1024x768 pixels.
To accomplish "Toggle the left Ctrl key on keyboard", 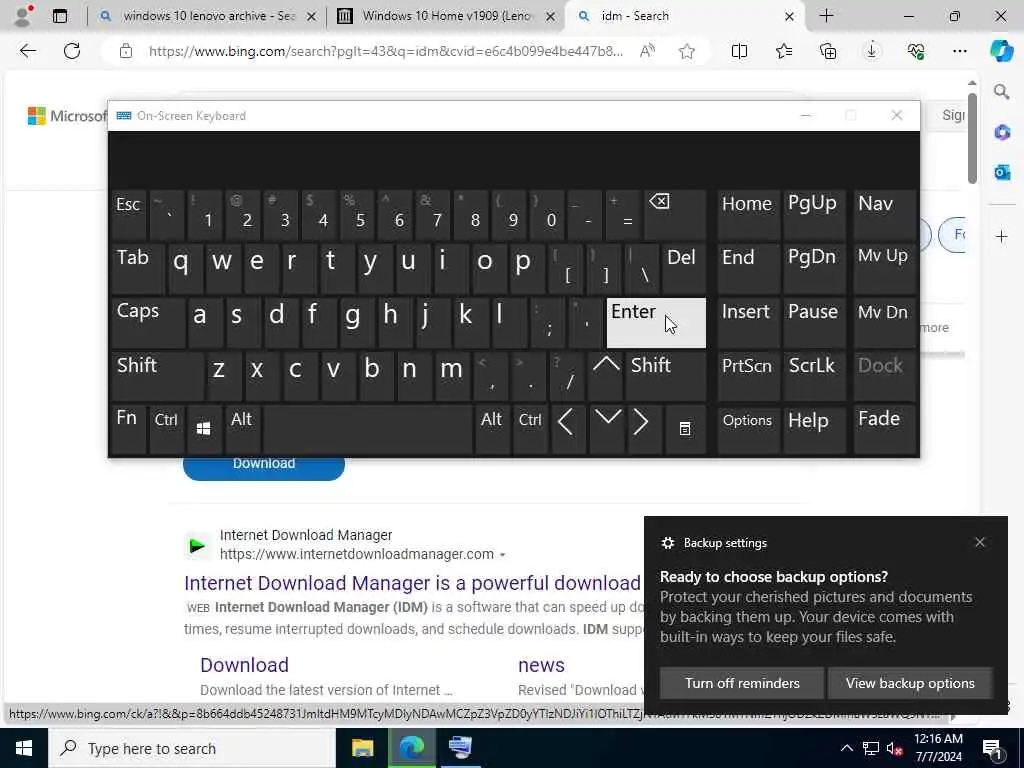I will coord(166,428).
